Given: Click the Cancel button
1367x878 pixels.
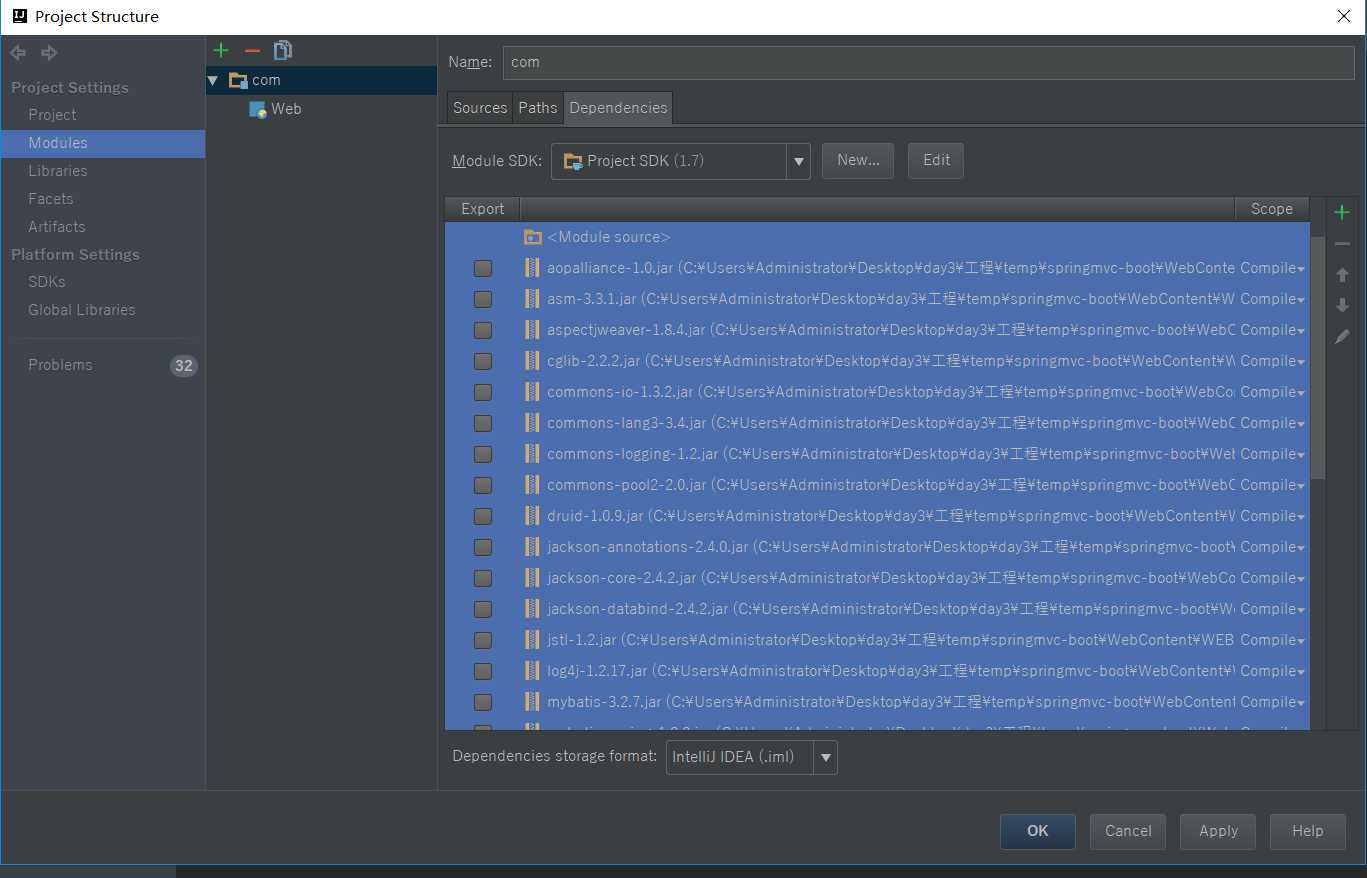Looking at the screenshot, I should 1128,831.
